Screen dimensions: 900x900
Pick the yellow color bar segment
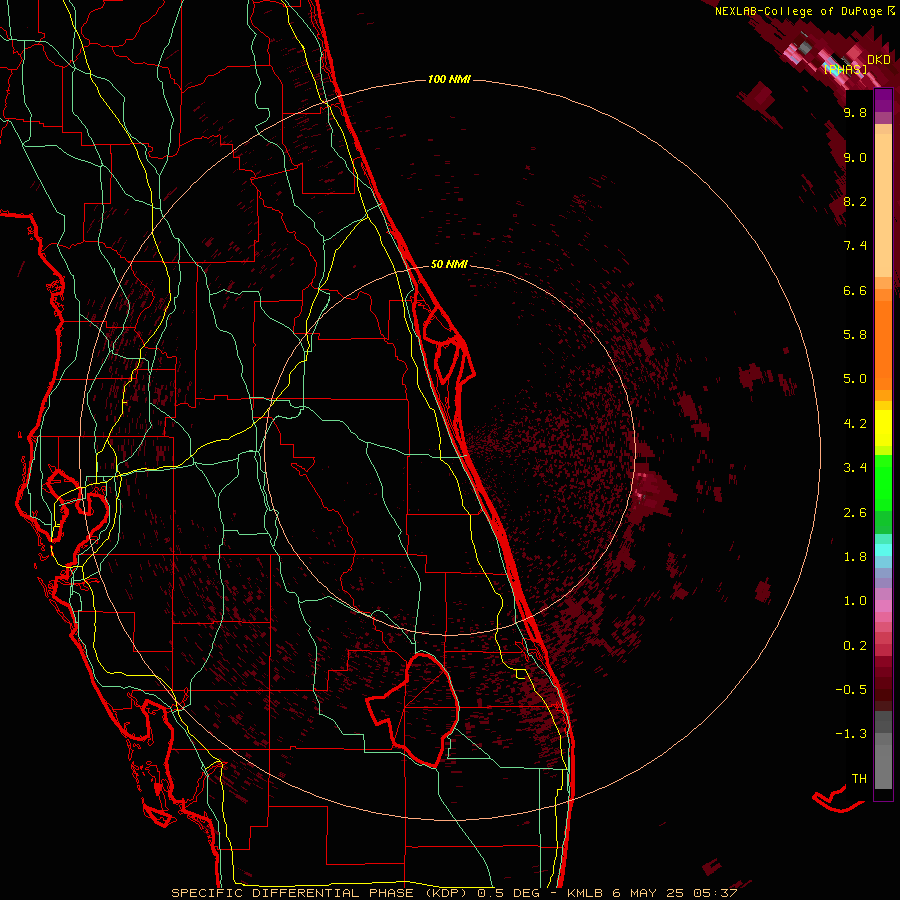pyautogui.click(x=883, y=428)
